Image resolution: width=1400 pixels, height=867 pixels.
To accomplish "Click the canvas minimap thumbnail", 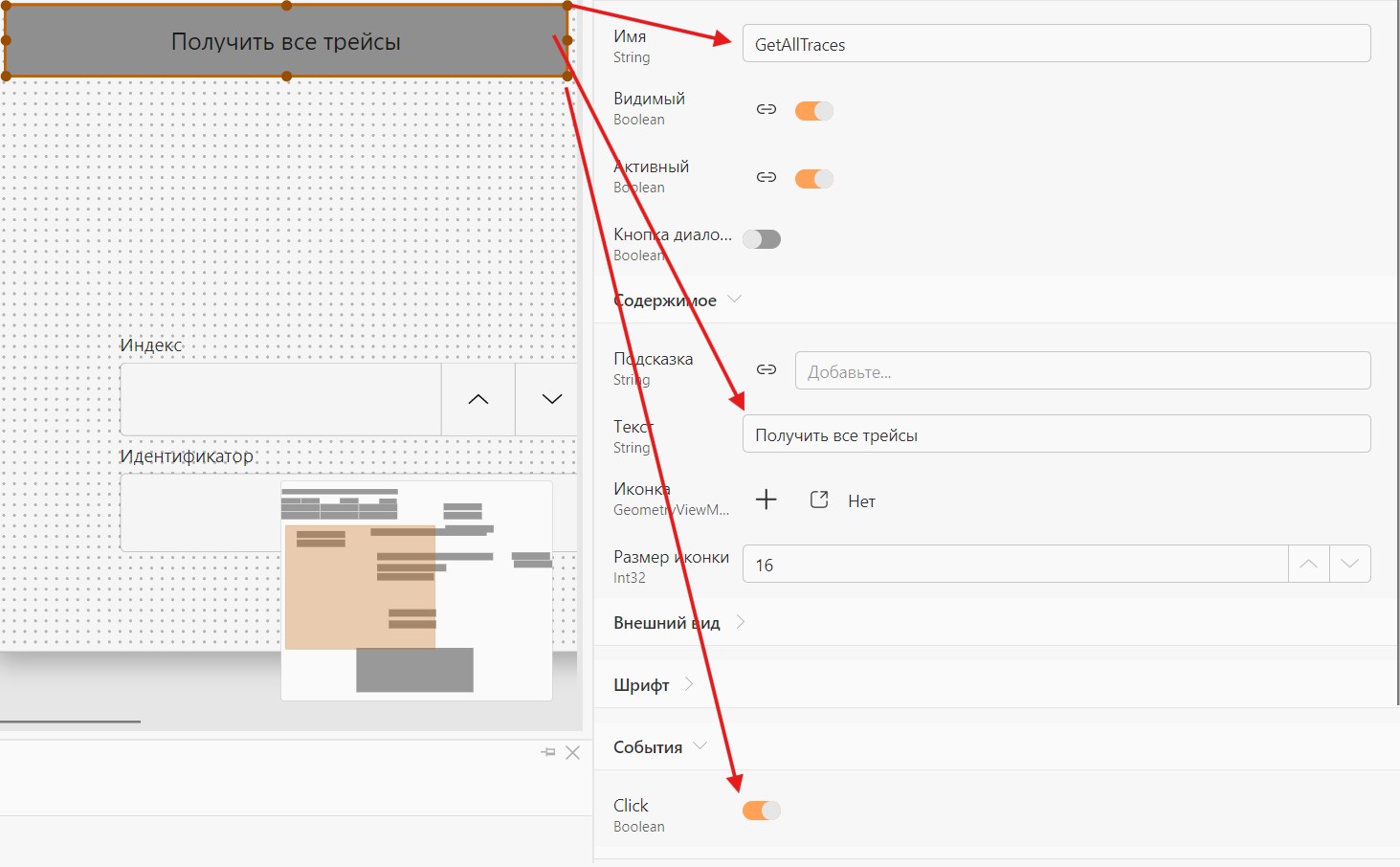I will (x=416, y=590).
